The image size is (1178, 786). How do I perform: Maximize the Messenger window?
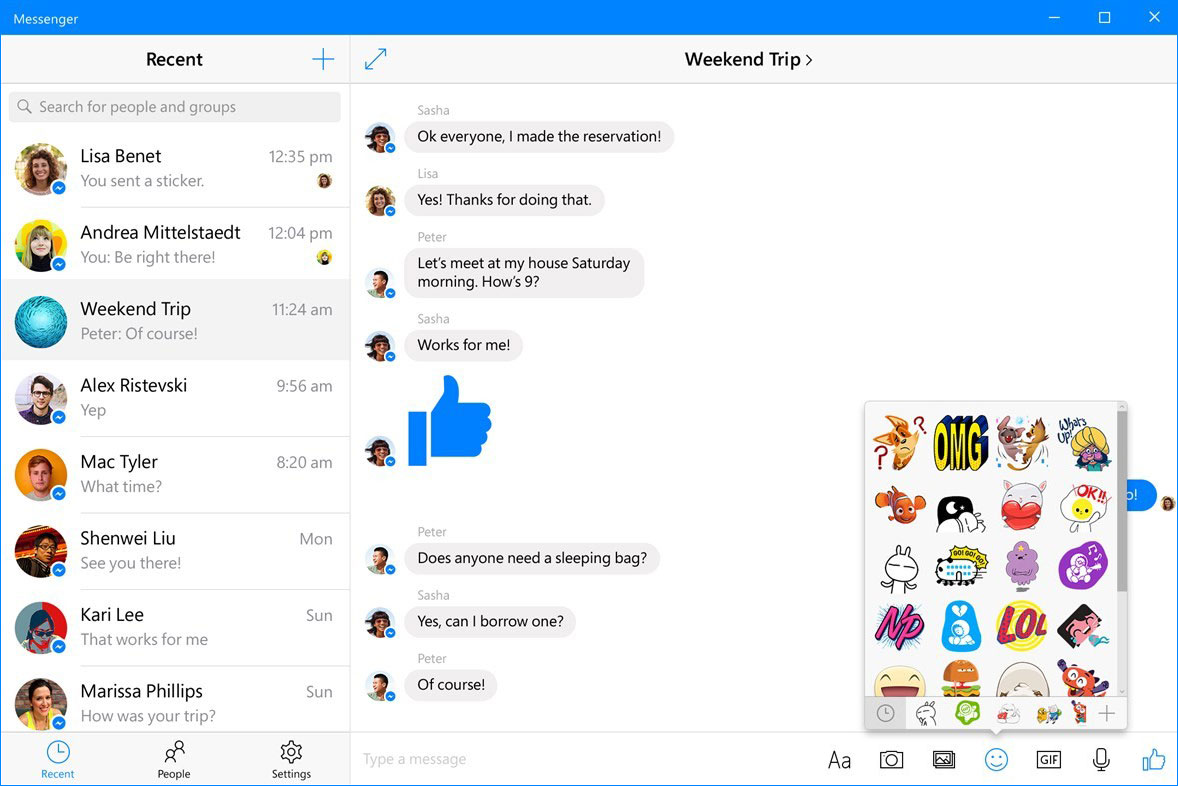coord(1104,17)
